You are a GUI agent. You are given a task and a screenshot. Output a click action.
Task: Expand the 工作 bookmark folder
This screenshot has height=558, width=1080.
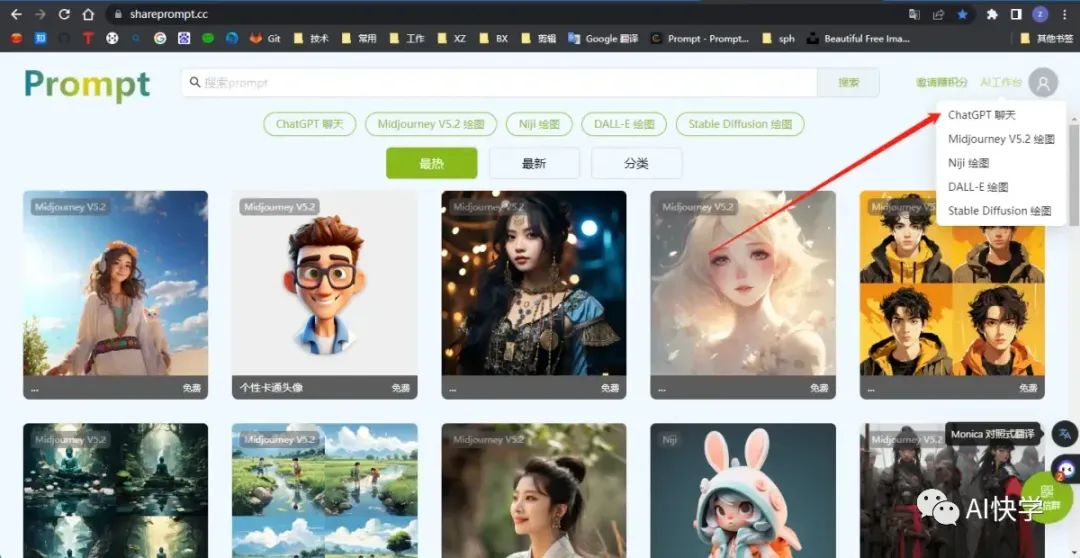[x=406, y=39]
